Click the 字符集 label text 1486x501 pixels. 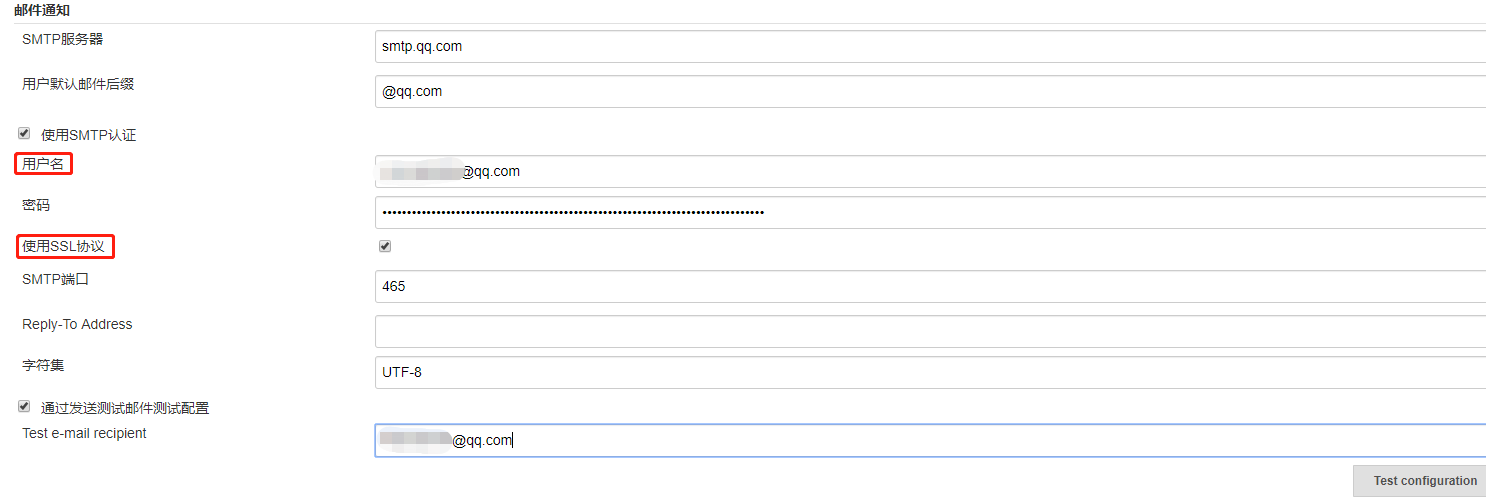click(x=43, y=365)
